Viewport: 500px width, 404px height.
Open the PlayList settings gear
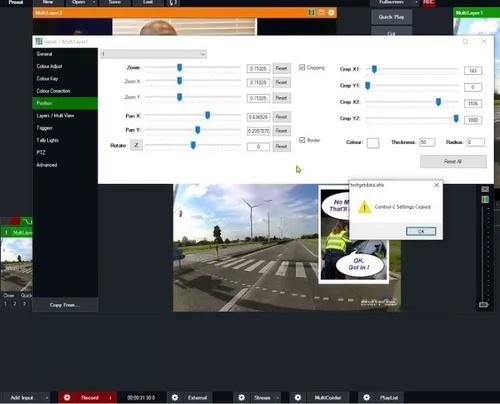(x=367, y=398)
